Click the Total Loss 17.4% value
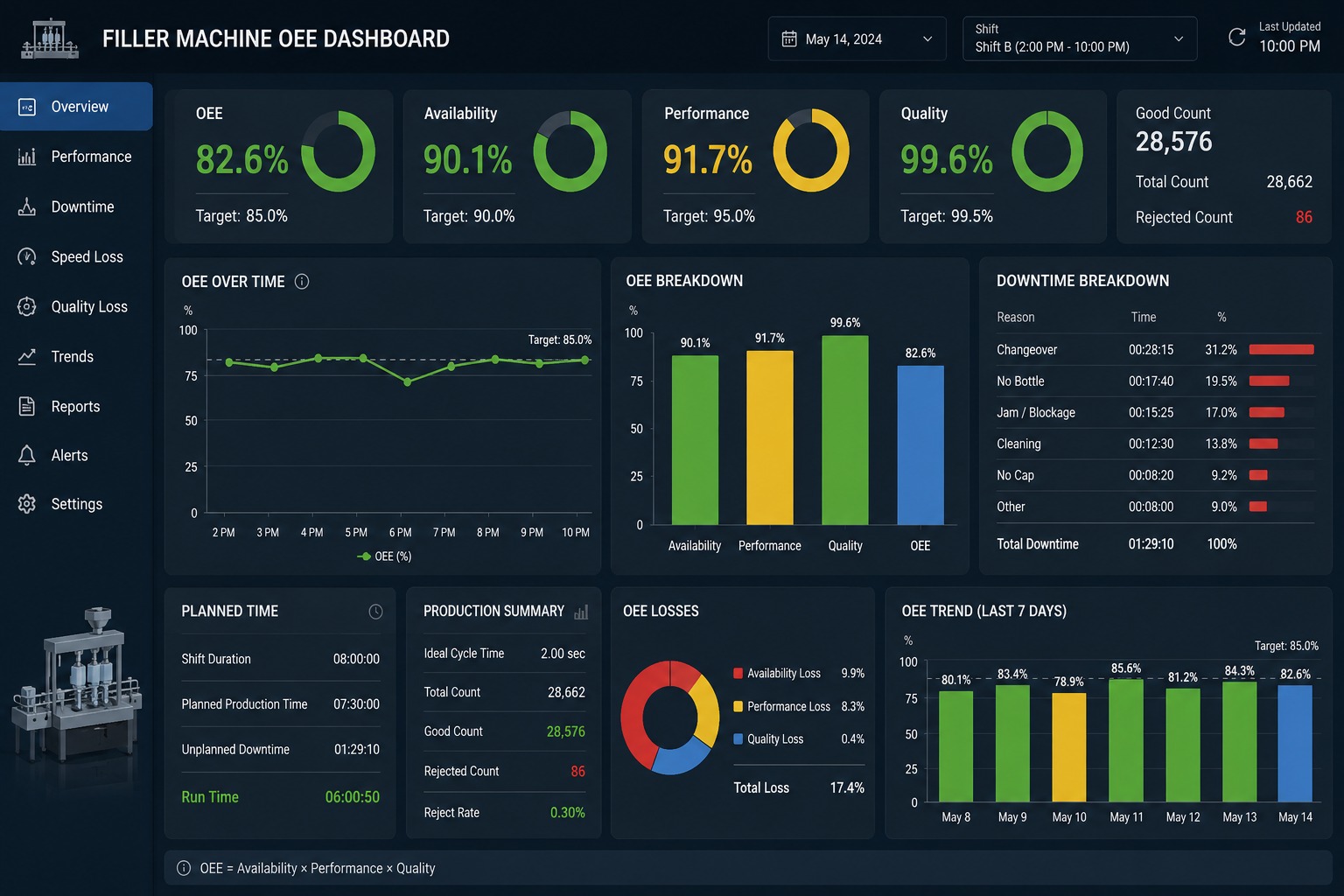 pos(847,787)
